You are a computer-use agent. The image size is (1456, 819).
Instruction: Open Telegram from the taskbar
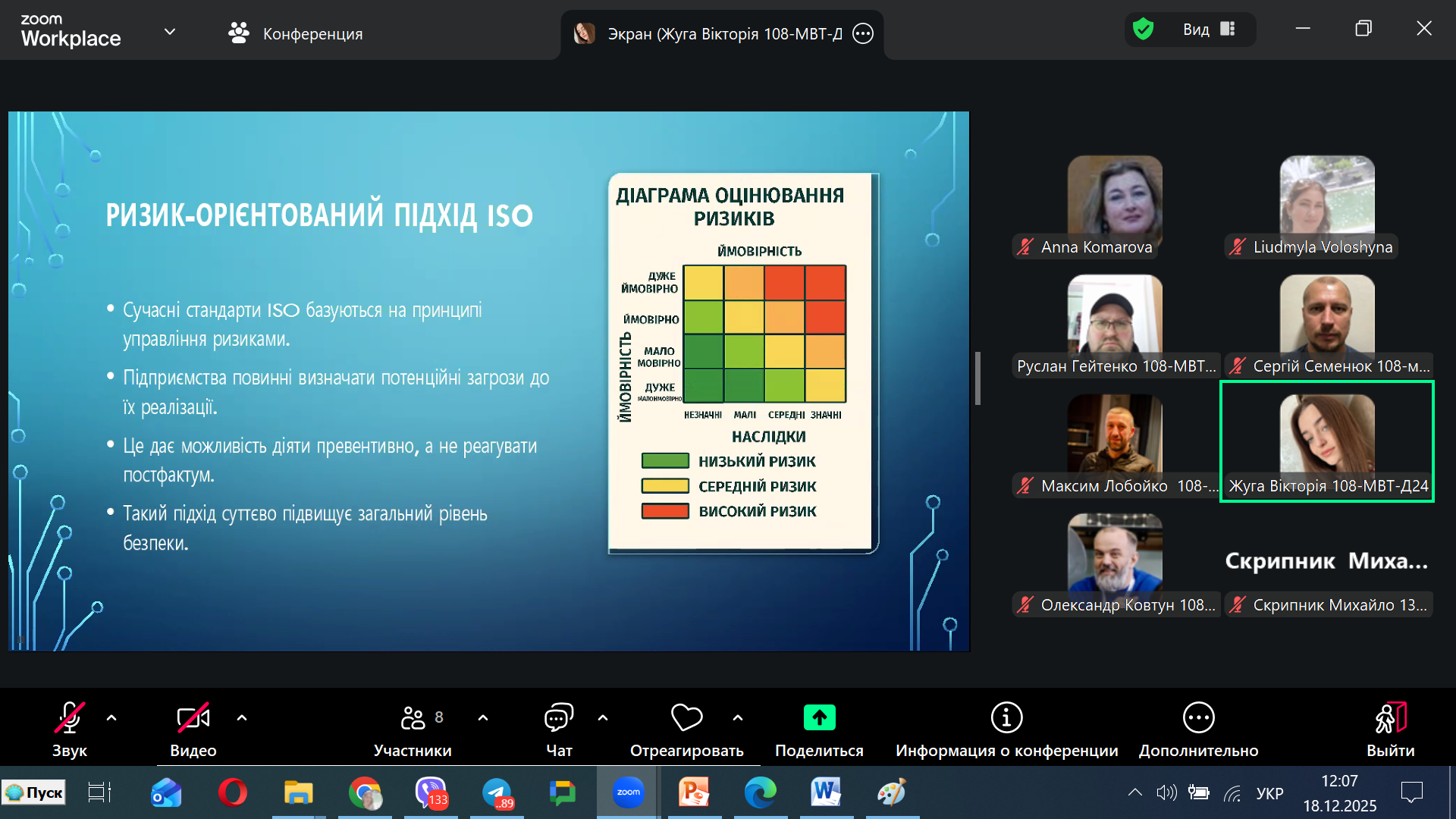(497, 793)
